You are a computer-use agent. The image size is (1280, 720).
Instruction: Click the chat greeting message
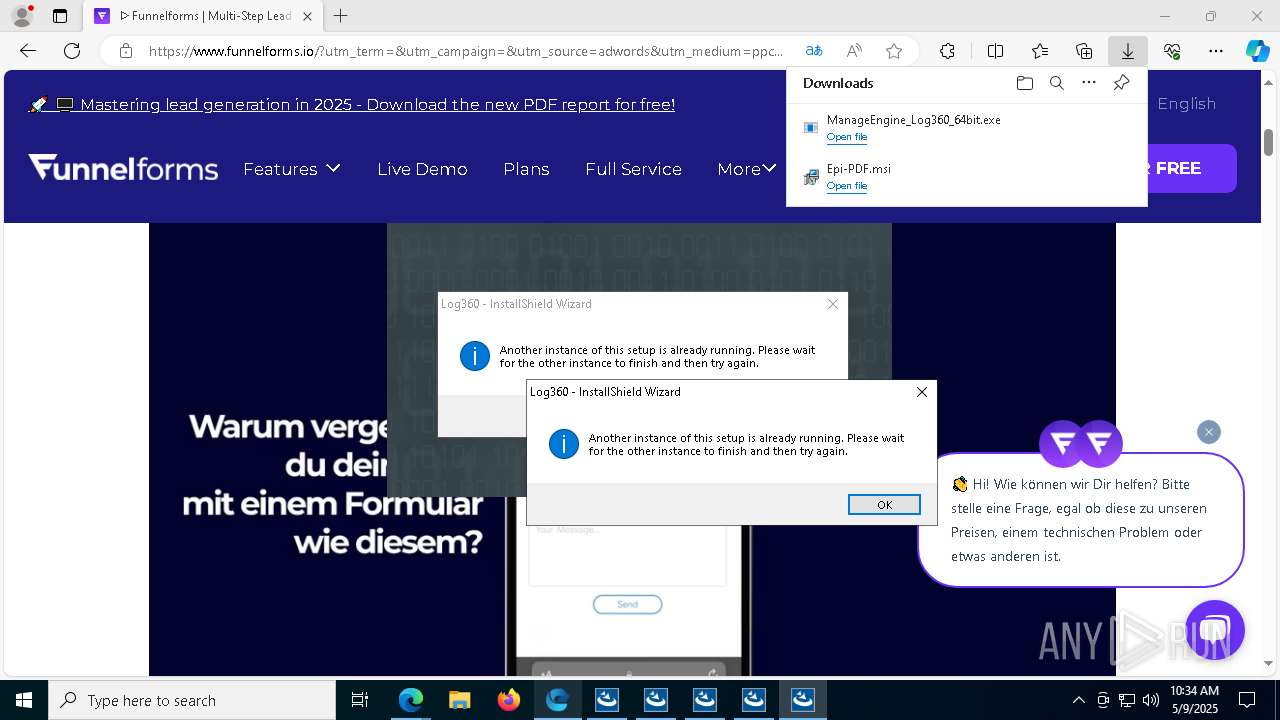pyautogui.click(x=1080, y=520)
